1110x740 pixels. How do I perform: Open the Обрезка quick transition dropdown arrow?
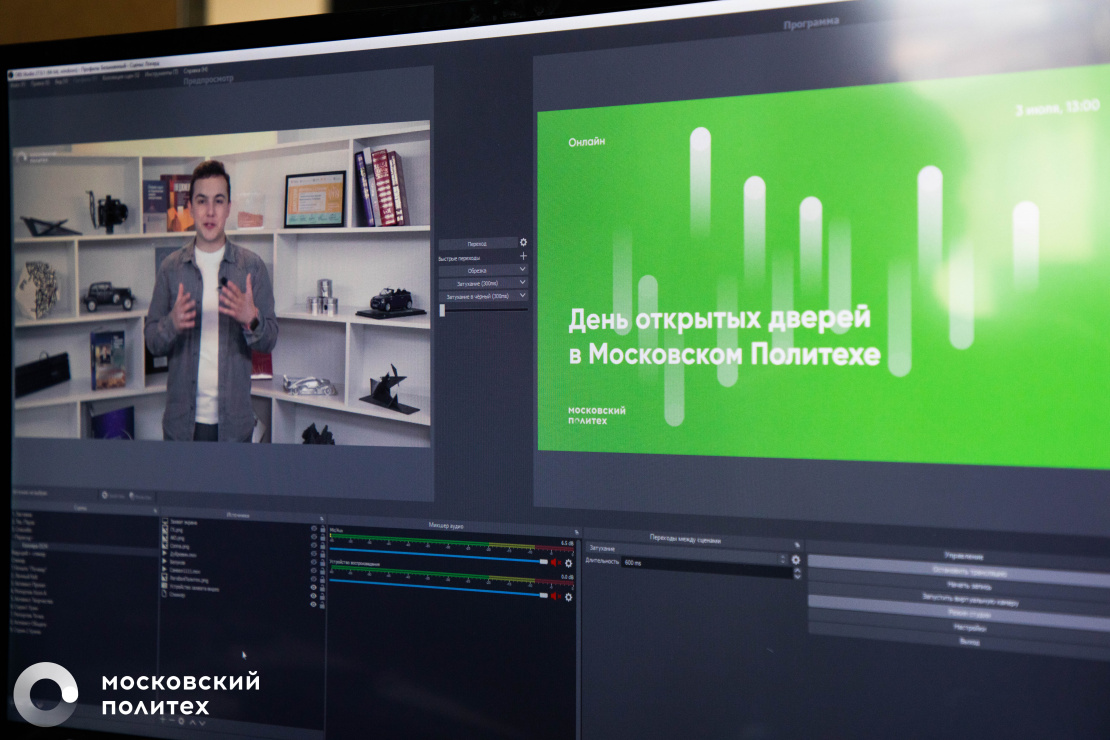pyautogui.click(x=522, y=269)
